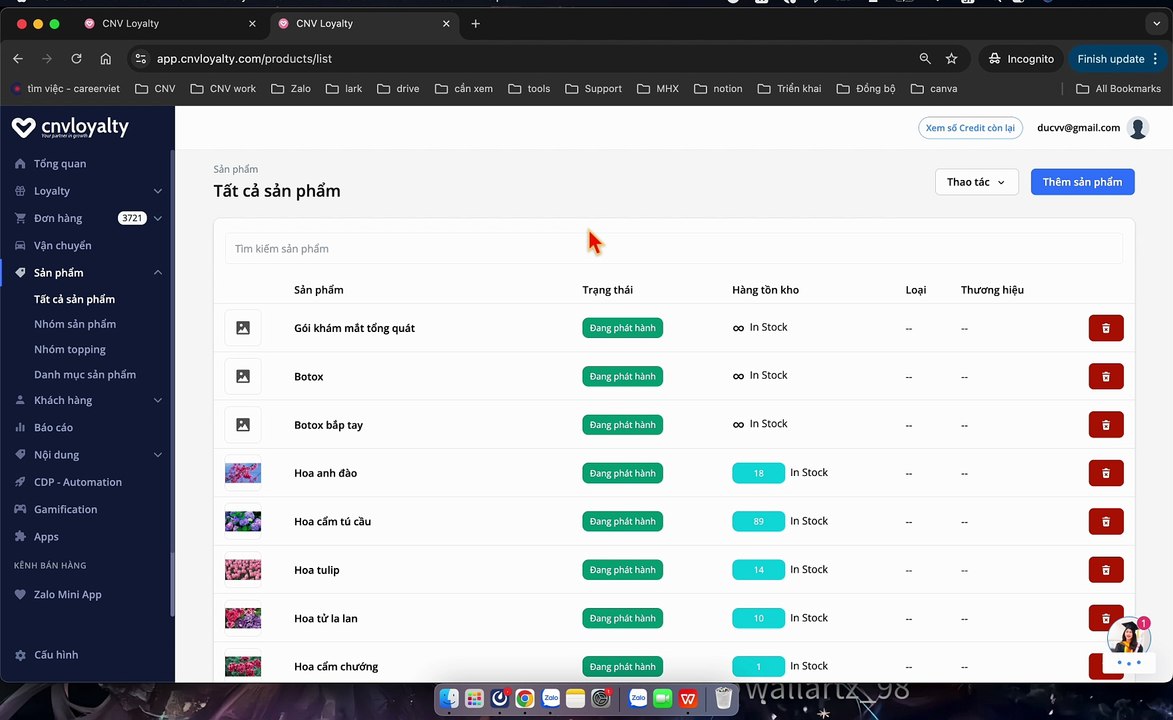The height and width of the screenshot is (720, 1173).
Task: Click ducvv@gmail.com account email
Action: (1078, 128)
